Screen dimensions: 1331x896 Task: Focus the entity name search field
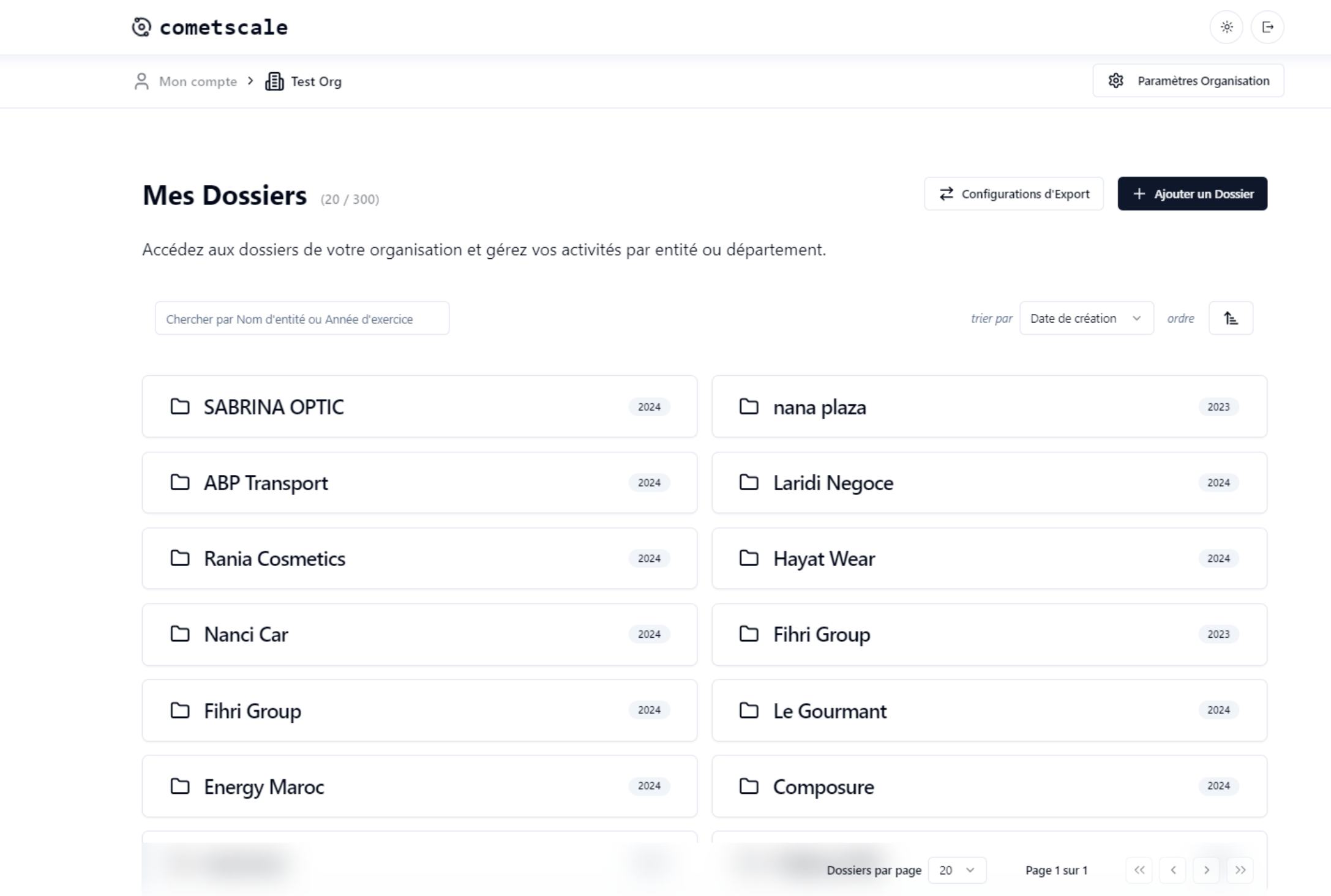point(302,319)
